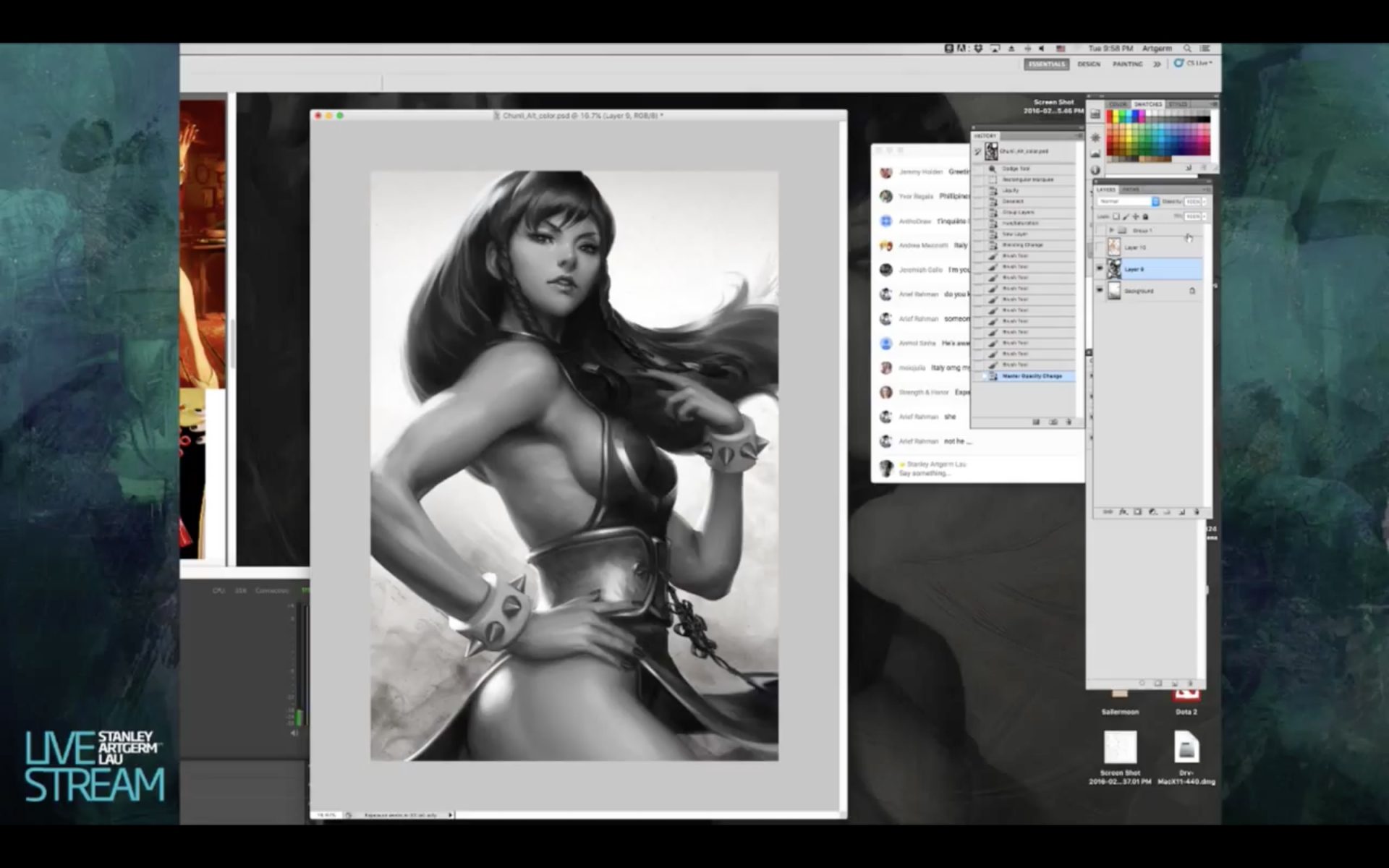Screen dimensions: 1389x868
Task: Click the volume icon in menu bar
Action: (1042, 48)
